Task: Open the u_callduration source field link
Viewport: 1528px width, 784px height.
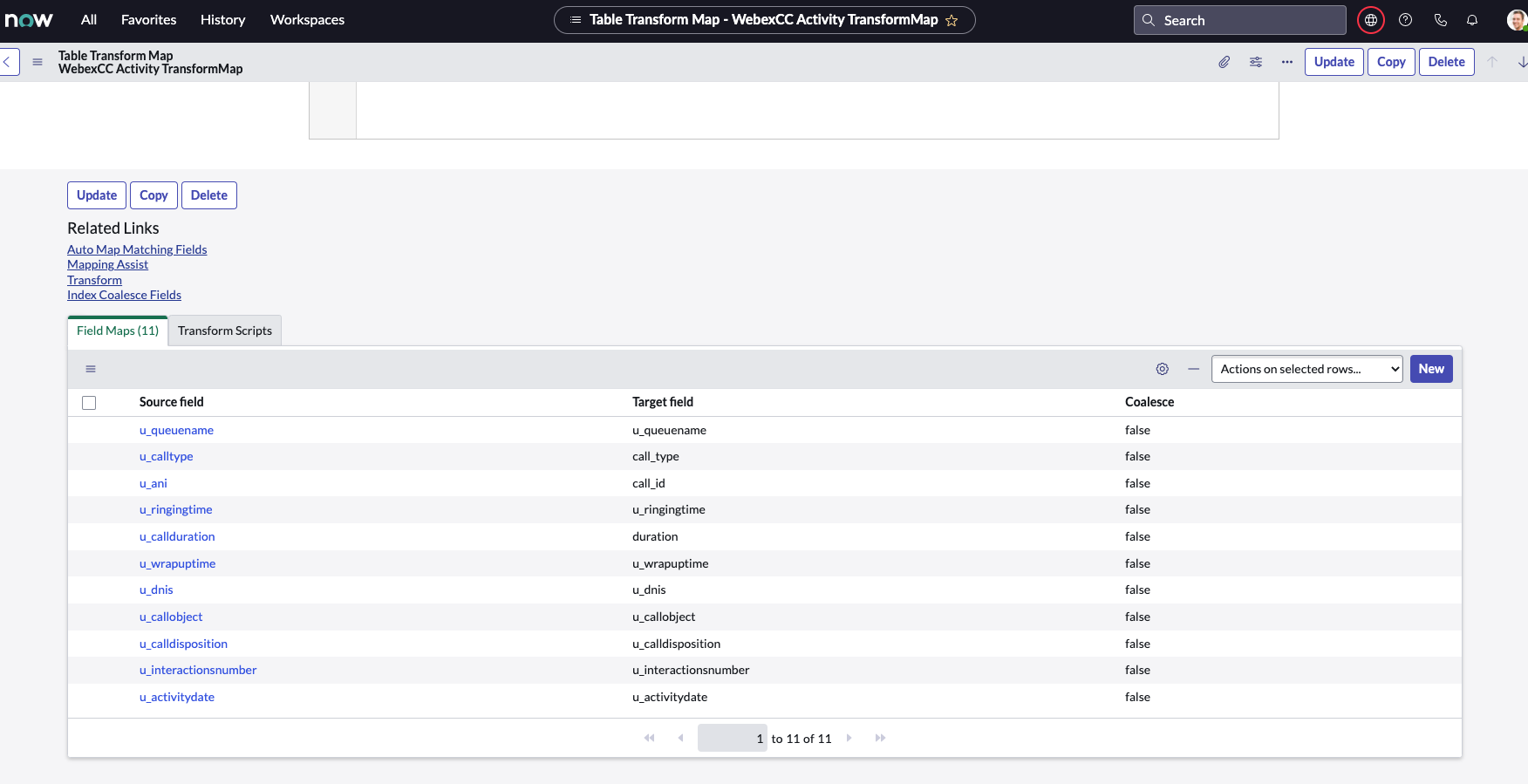Action: click(177, 536)
